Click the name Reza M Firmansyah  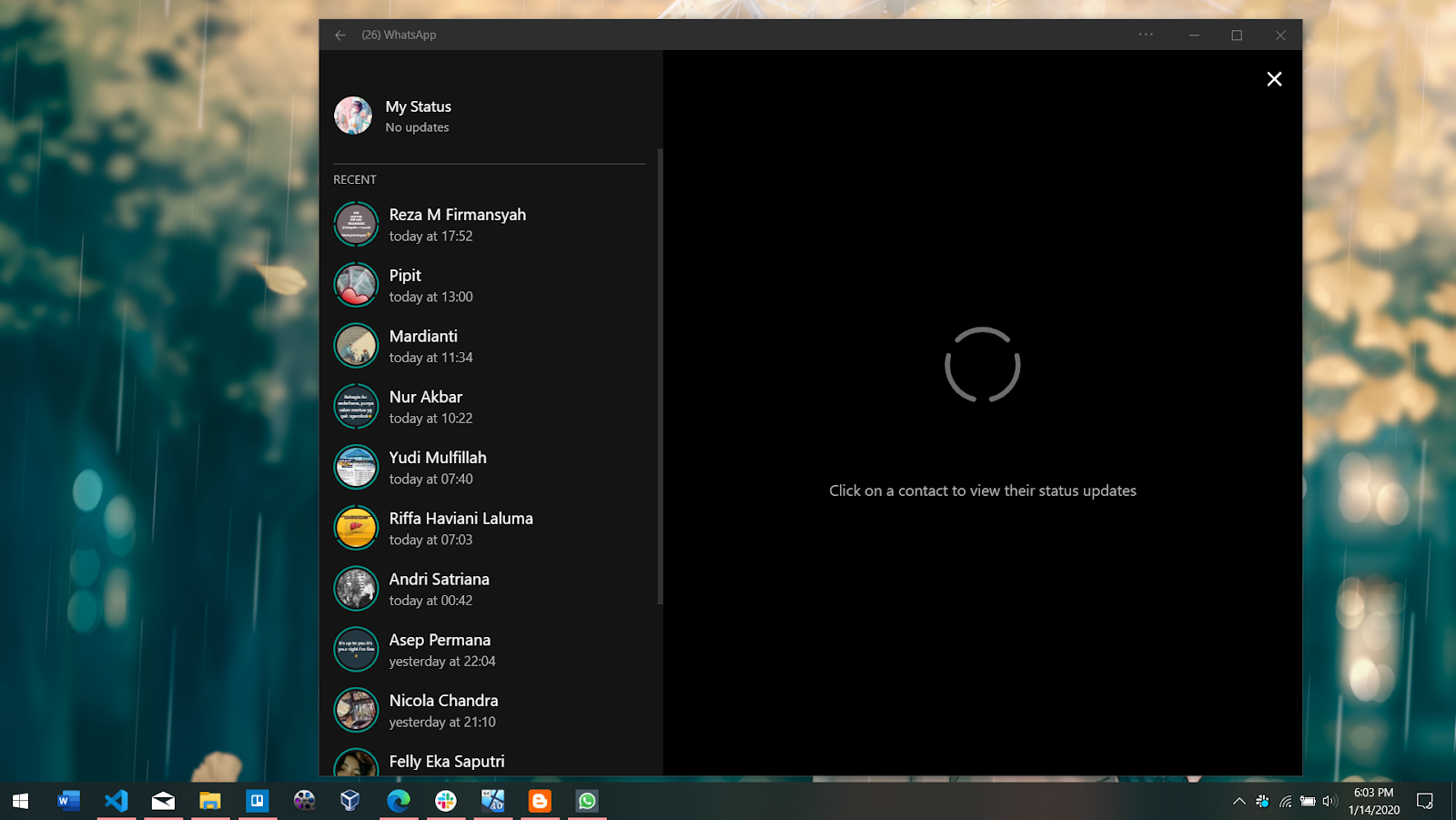click(458, 215)
